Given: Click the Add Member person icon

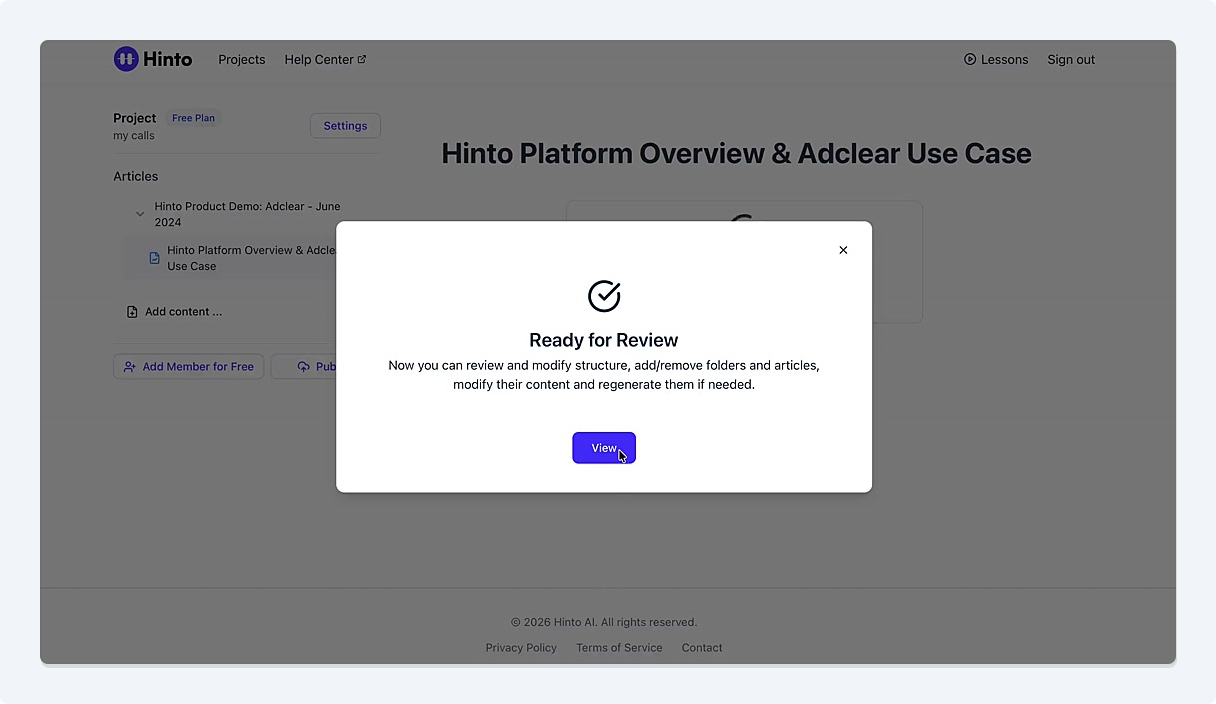Looking at the screenshot, I should [130, 367].
